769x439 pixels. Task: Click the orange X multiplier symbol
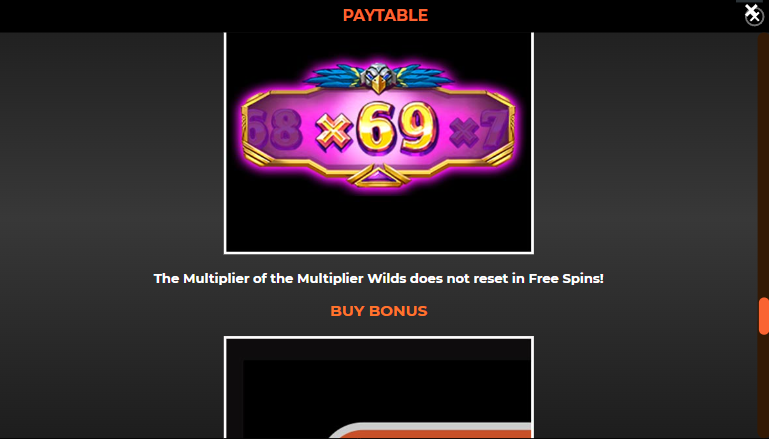coord(334,130)
